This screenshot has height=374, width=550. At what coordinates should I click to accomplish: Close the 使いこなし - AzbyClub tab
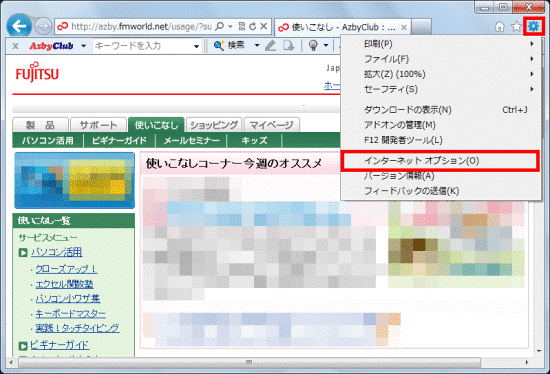pos(404,27)
